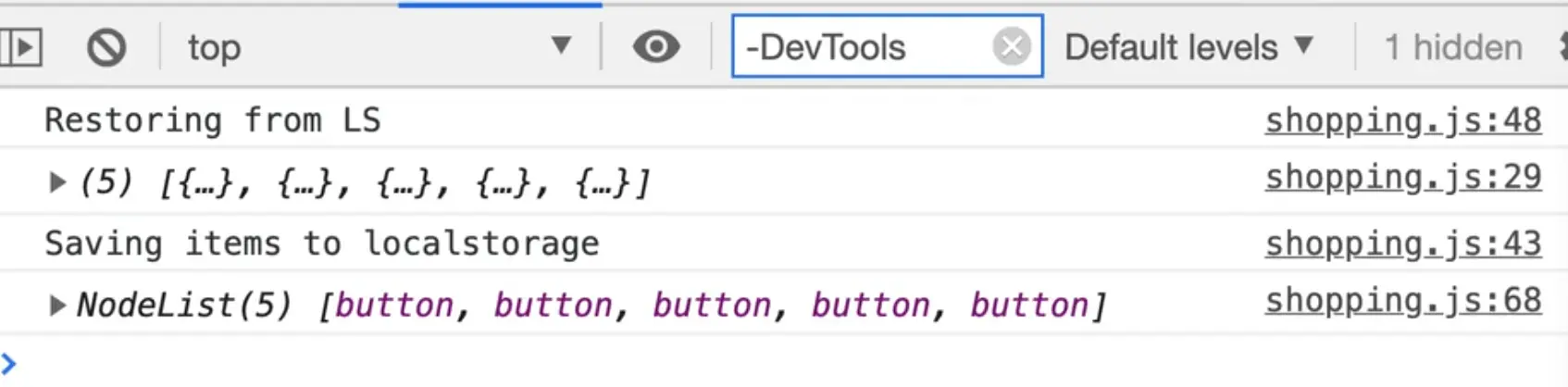
Task: Clear the filter text with the X icon
Action: (1011, 46)
